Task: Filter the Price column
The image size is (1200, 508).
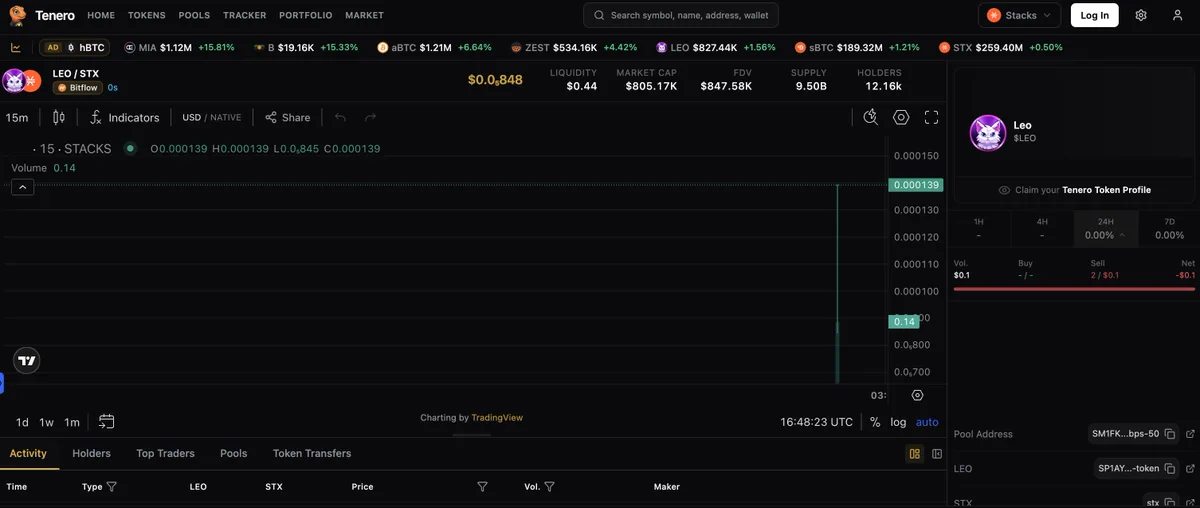Action: pos(482,487)
